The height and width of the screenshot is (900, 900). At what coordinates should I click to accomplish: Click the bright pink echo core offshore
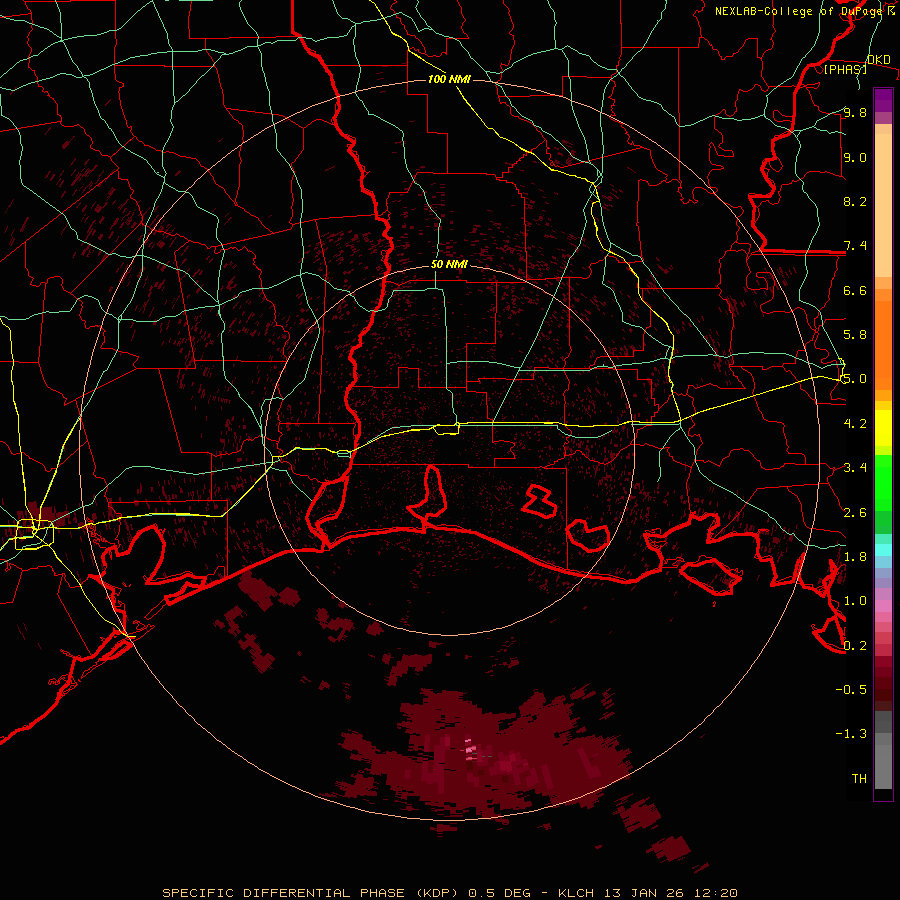[470, 749]
